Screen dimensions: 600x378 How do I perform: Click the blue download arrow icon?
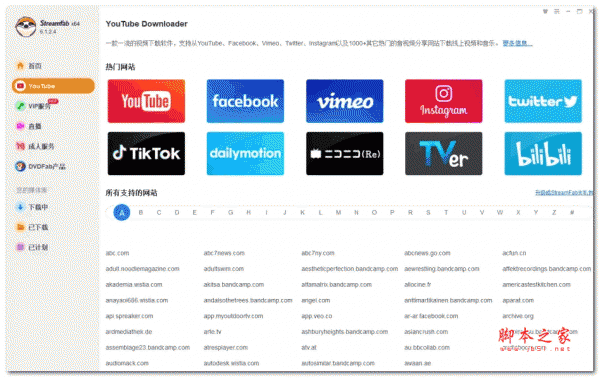pyautogui.click(x=20, y=207)
